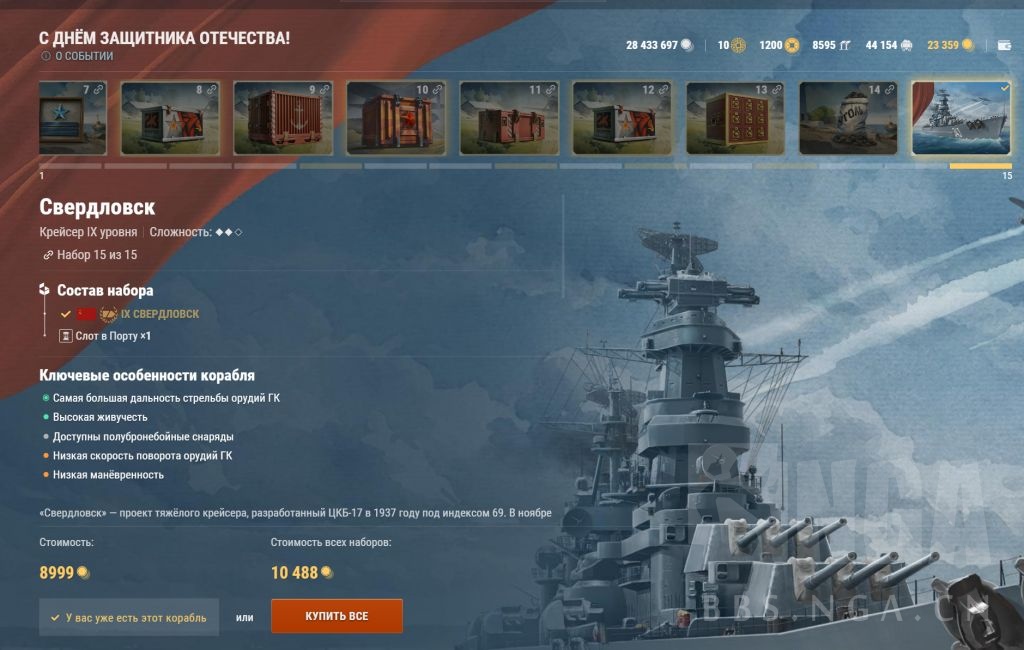Click the coal 44 154 resource icon
1024x650 pixels.
pyautogui.click(x=906, y=45)
